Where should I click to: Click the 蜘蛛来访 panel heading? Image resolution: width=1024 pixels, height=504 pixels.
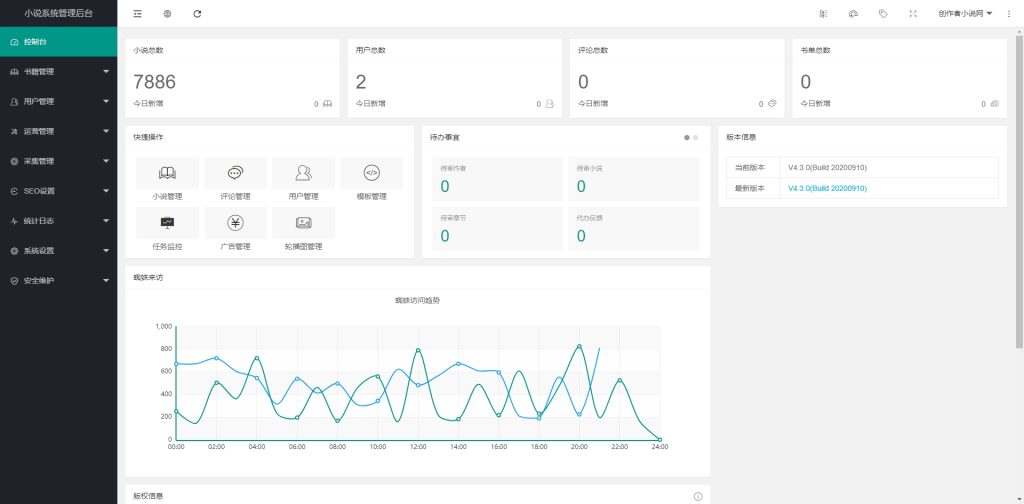coord(148,277)
